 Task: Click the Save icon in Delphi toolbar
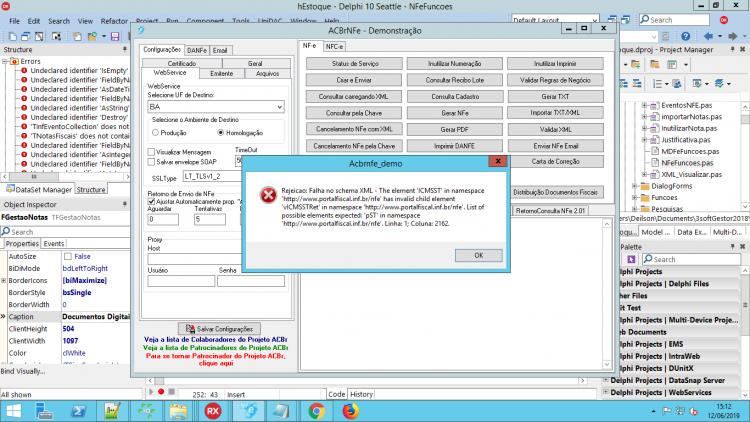(115, 36)
